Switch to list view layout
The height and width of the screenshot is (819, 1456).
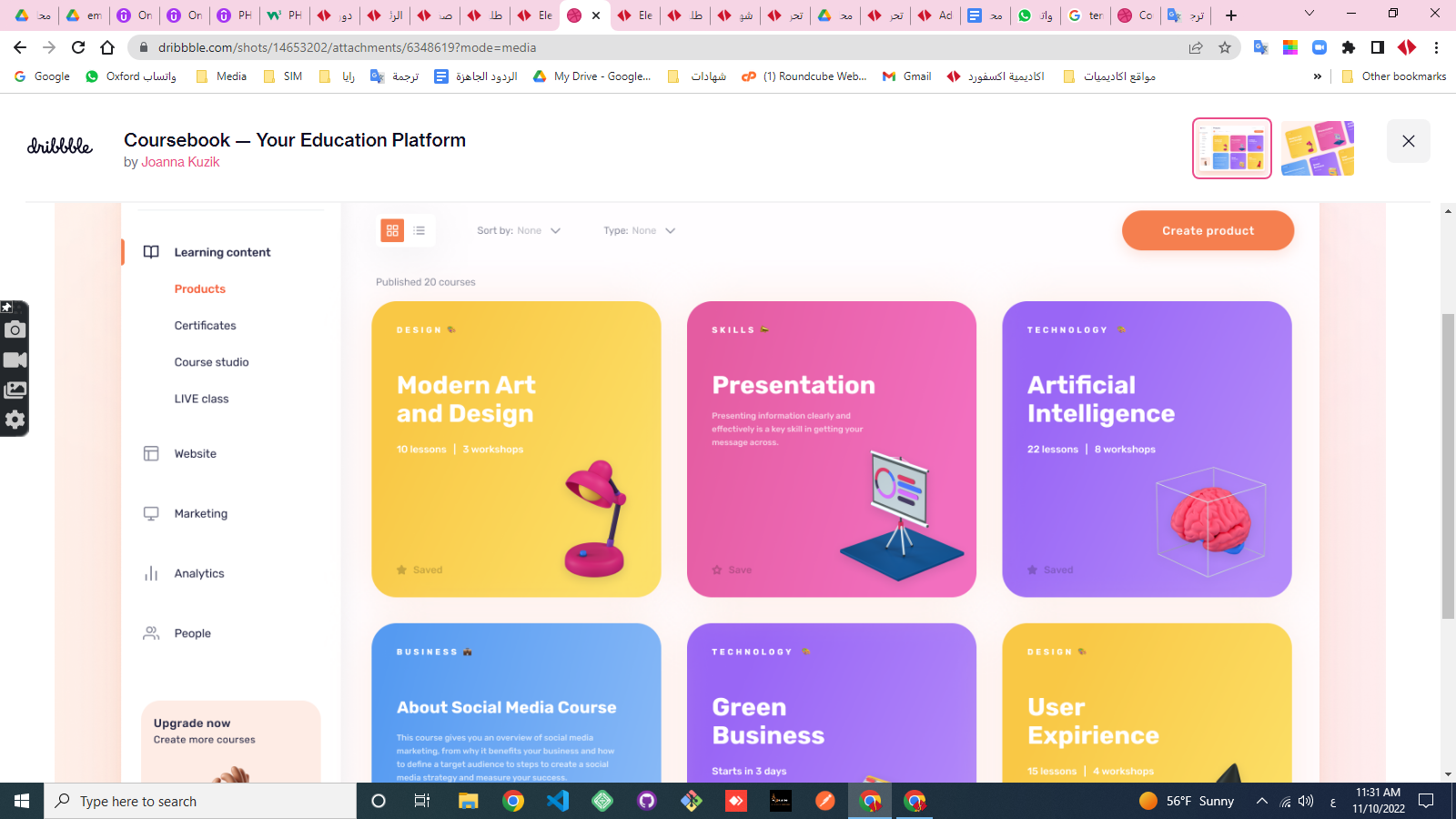tap(420, 231)
